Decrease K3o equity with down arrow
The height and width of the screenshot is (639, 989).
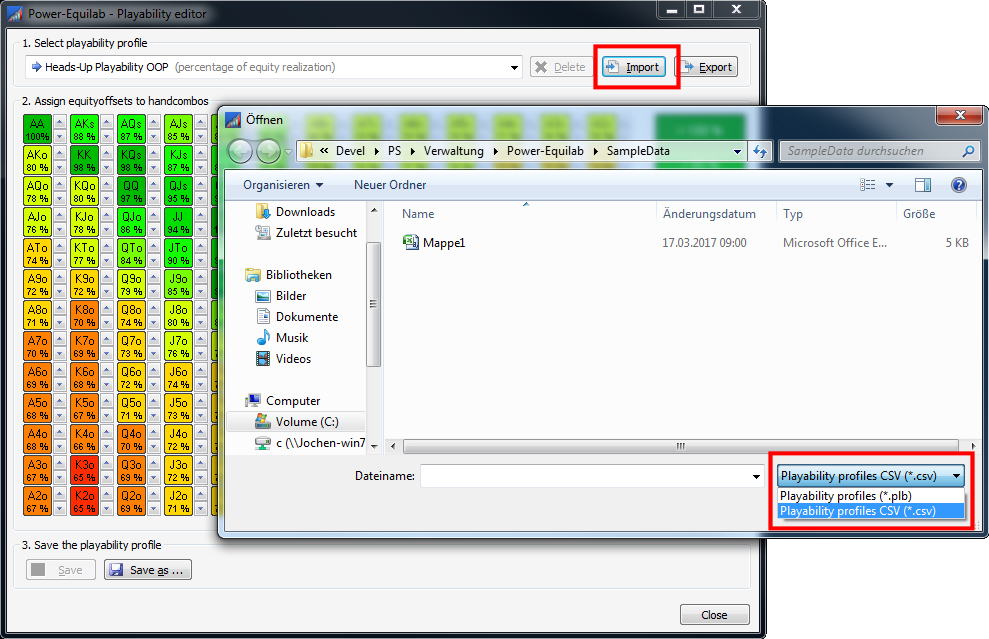click(107, 478)
